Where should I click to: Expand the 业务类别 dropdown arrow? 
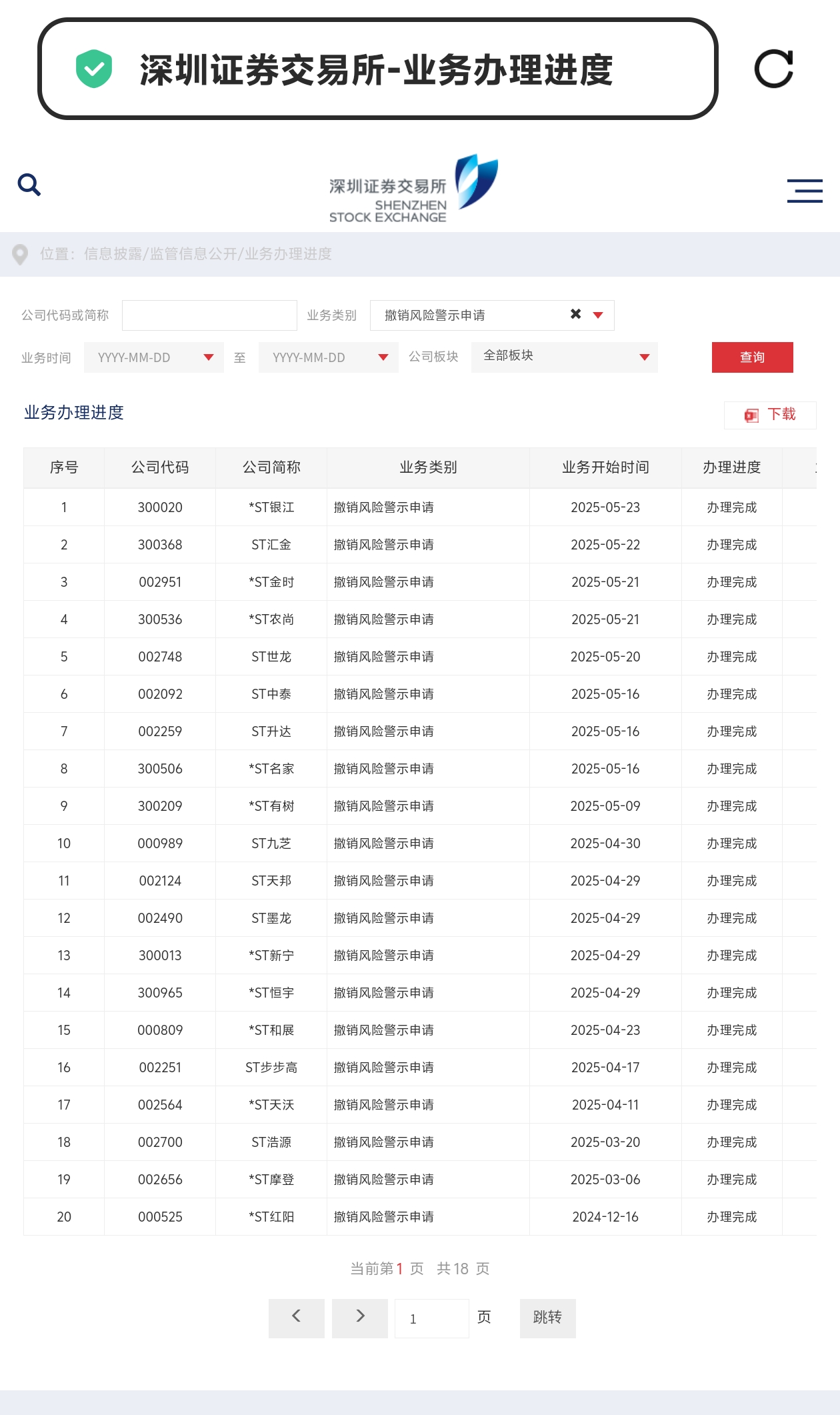click(x=598, y=315)
